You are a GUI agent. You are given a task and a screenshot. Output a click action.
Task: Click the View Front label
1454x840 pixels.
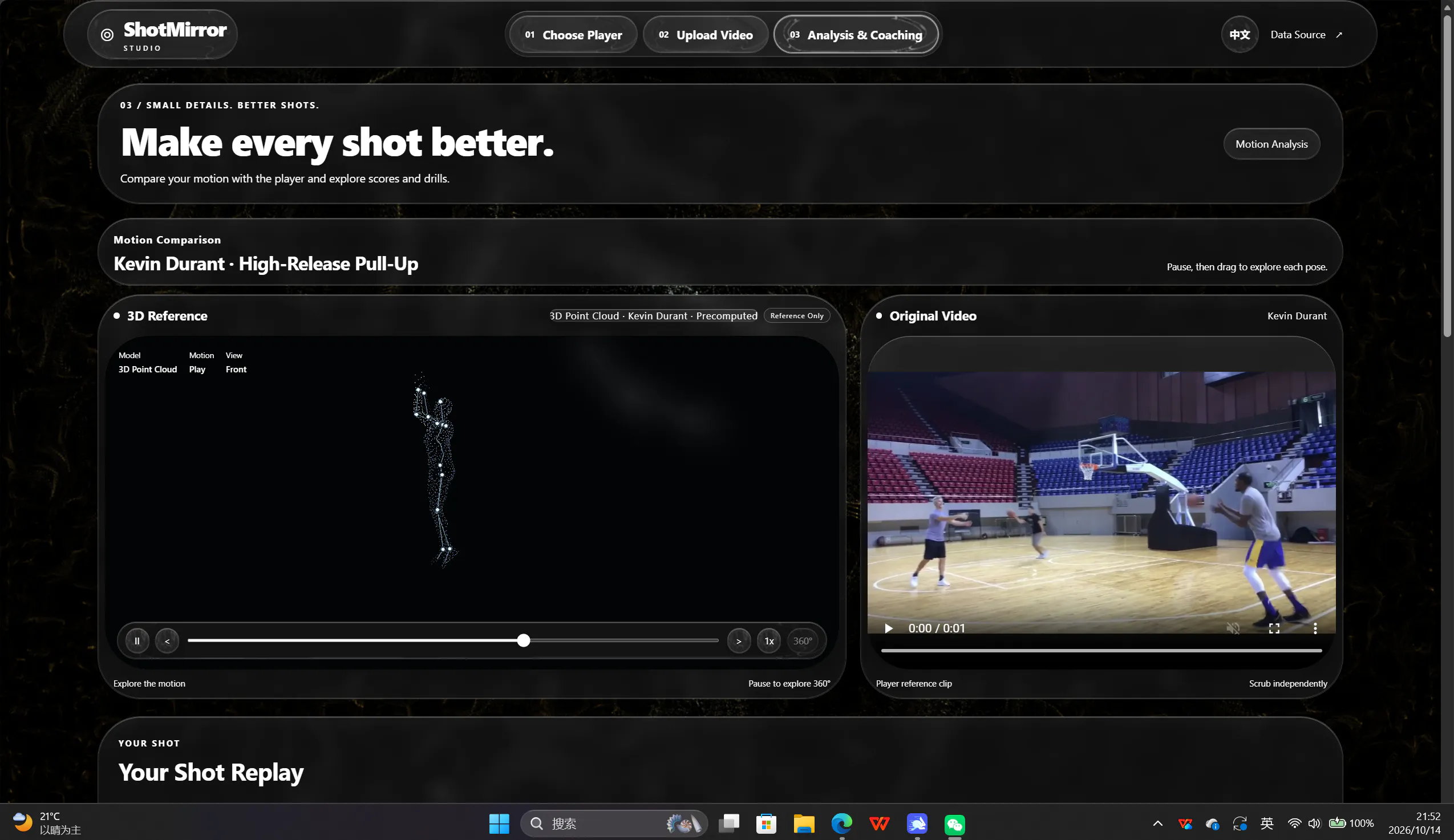point(236,369)
